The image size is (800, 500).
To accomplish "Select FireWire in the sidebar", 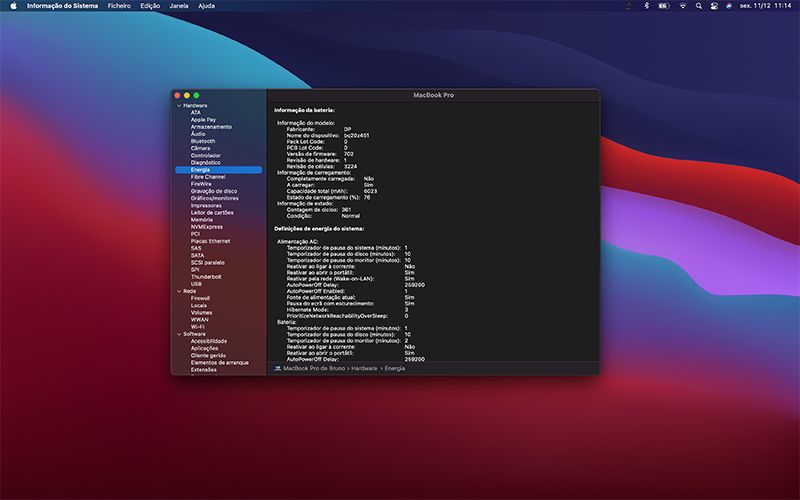I will click(x=201, y=184).
